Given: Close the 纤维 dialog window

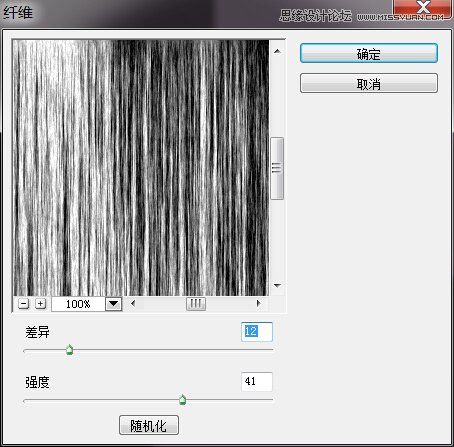Looking at the screenshot, I should pos(423,8).
